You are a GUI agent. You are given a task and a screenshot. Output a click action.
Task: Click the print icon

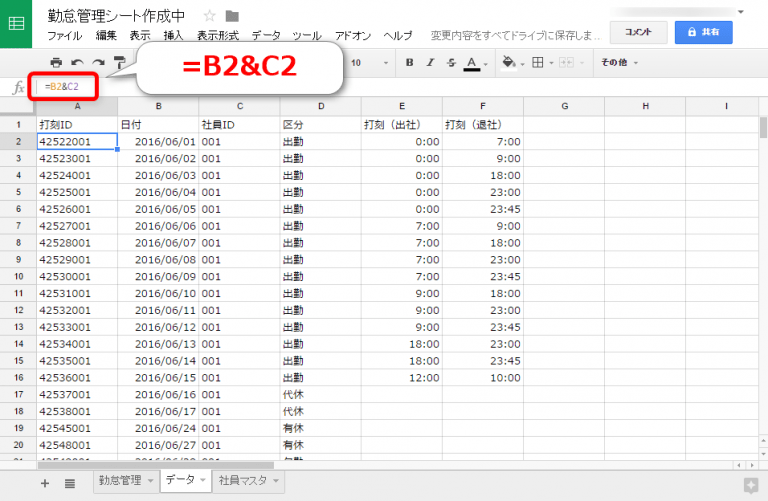click(56, 62)
